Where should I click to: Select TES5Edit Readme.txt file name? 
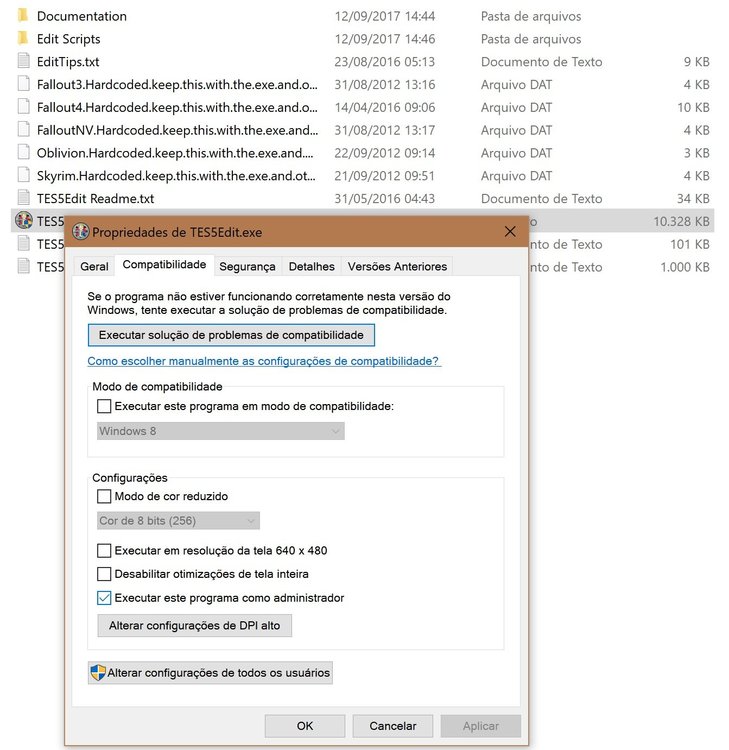[95, 199]
